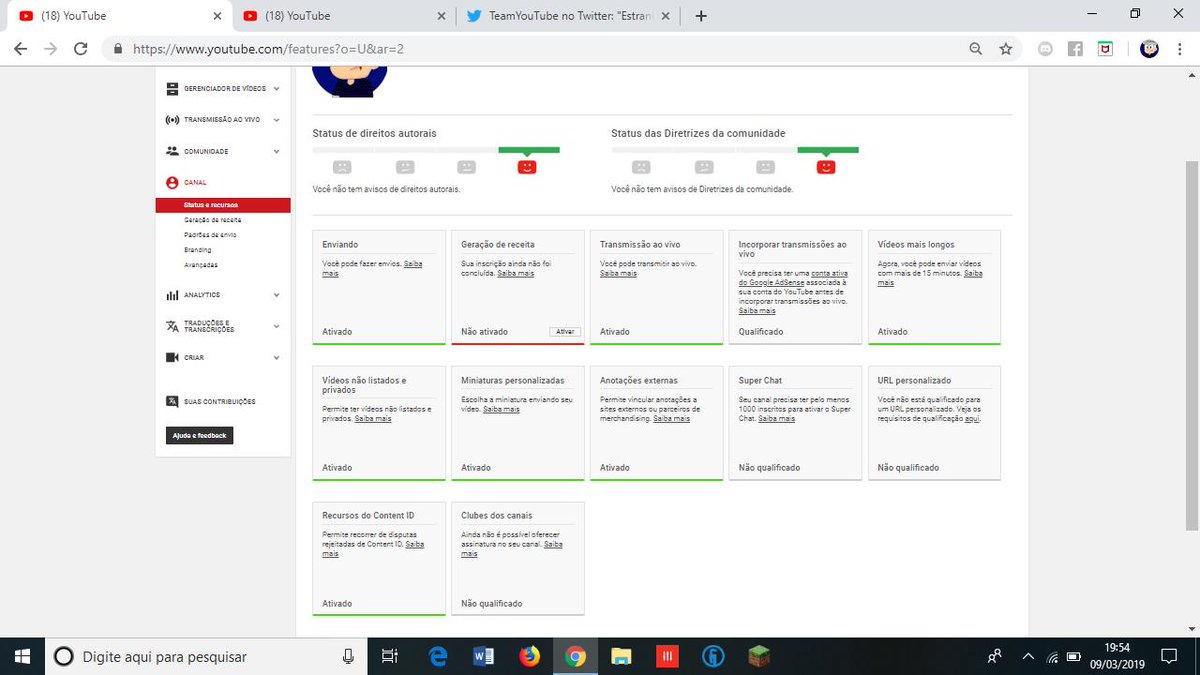Viewport: 1200px width, 675px height.
Task: Click the Transmissão ao vivo broadcast icon
Action: click(172, 119)
